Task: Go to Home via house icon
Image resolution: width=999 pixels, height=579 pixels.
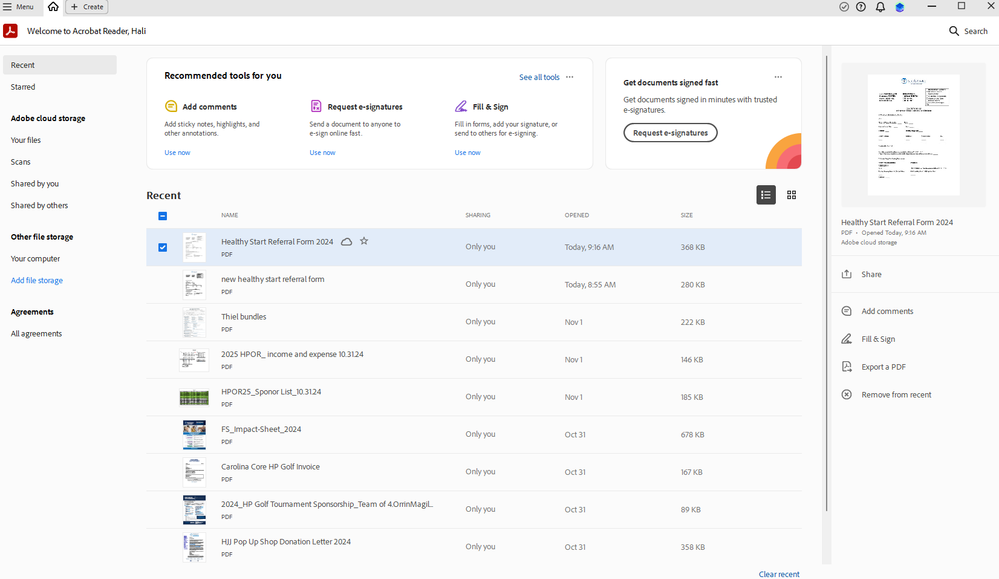Action: pyautogui.click(x=53, y=7)
